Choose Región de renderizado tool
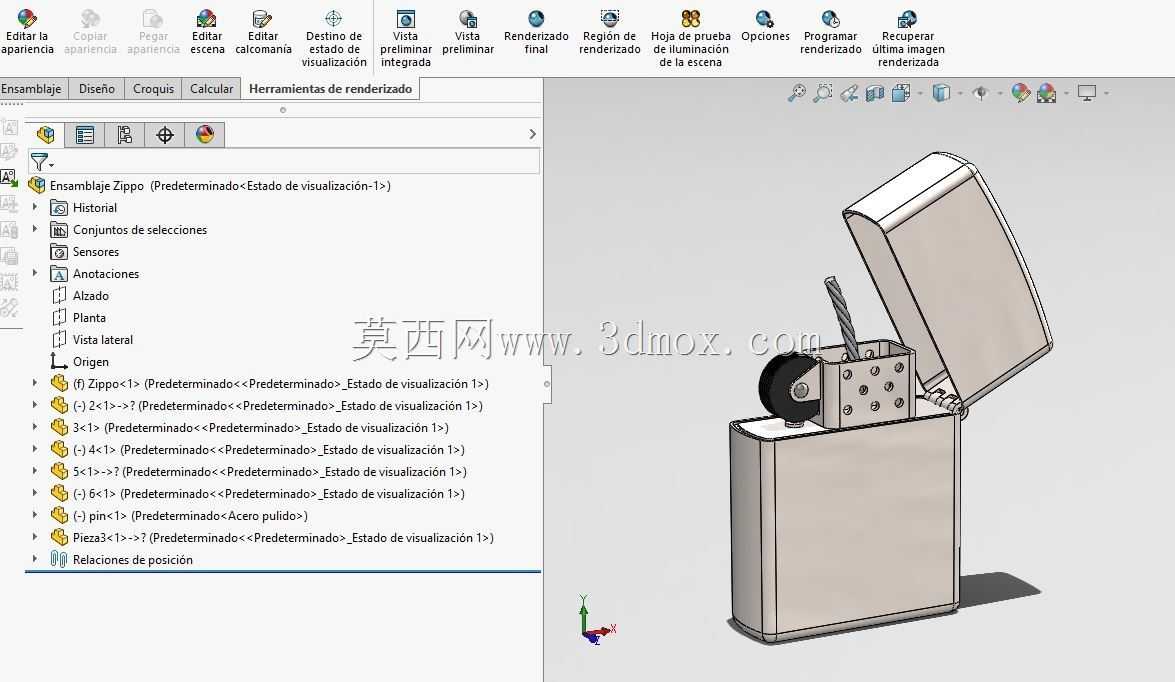The image size is (1175, 682). [609, 32]
